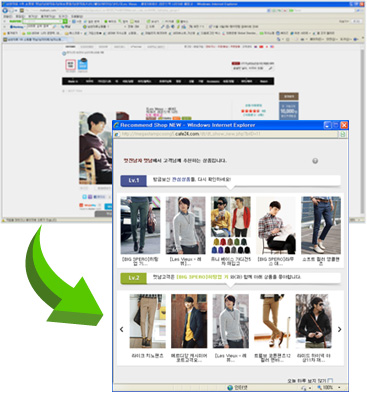Click the black navigation menu bar on shop page
This screenshot has width=367, height=393.
[168, 81]
